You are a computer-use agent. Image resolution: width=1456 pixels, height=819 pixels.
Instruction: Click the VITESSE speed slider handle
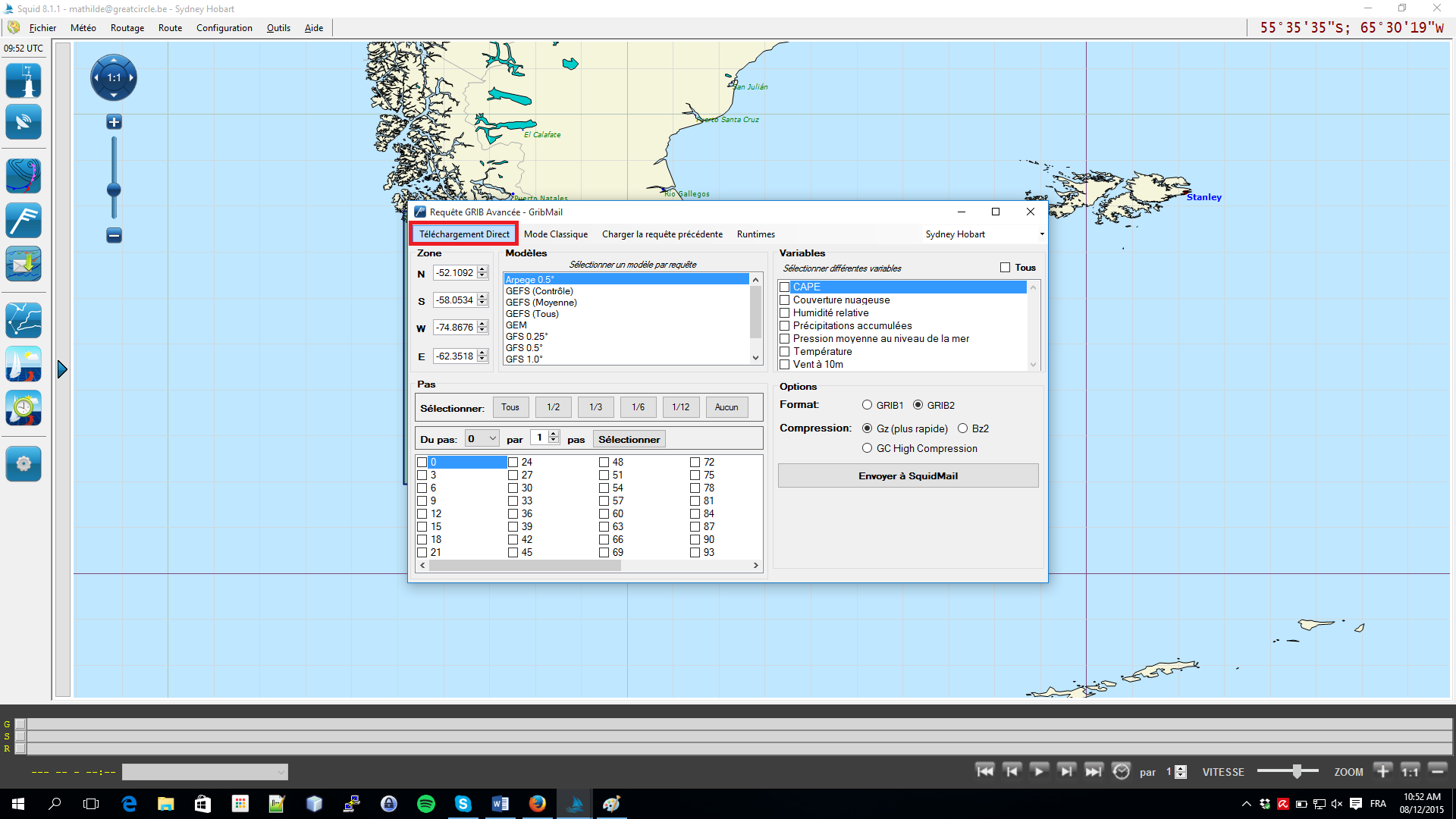tap(1297, 772)
